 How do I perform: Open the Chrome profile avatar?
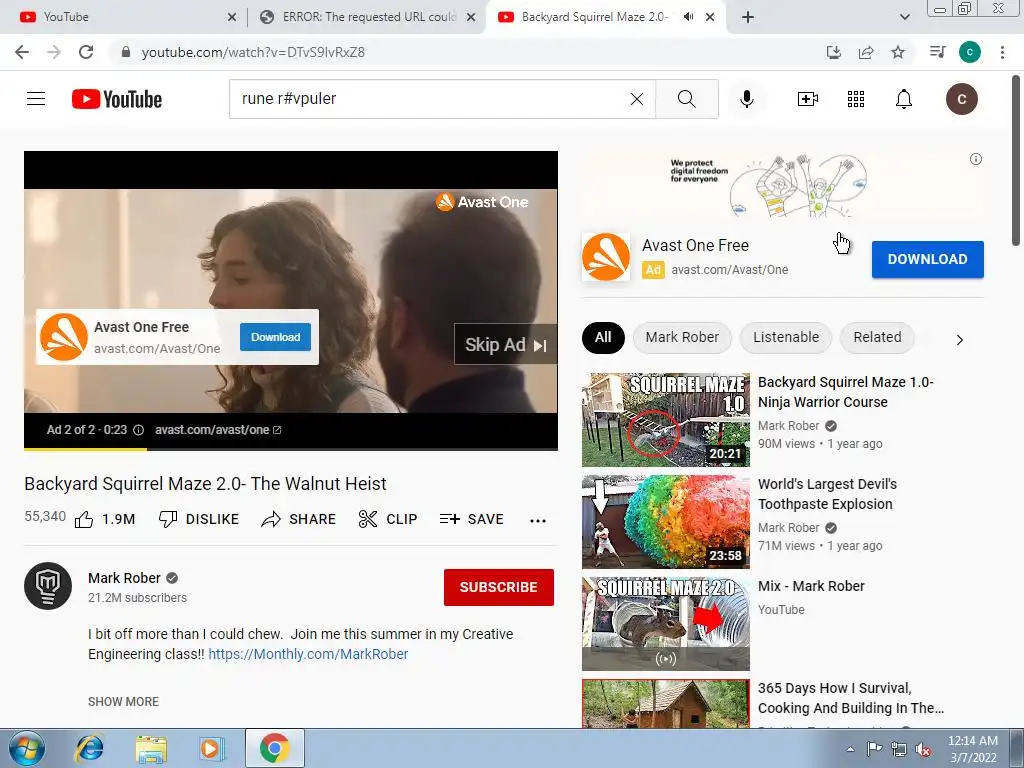tap(970, 52)
